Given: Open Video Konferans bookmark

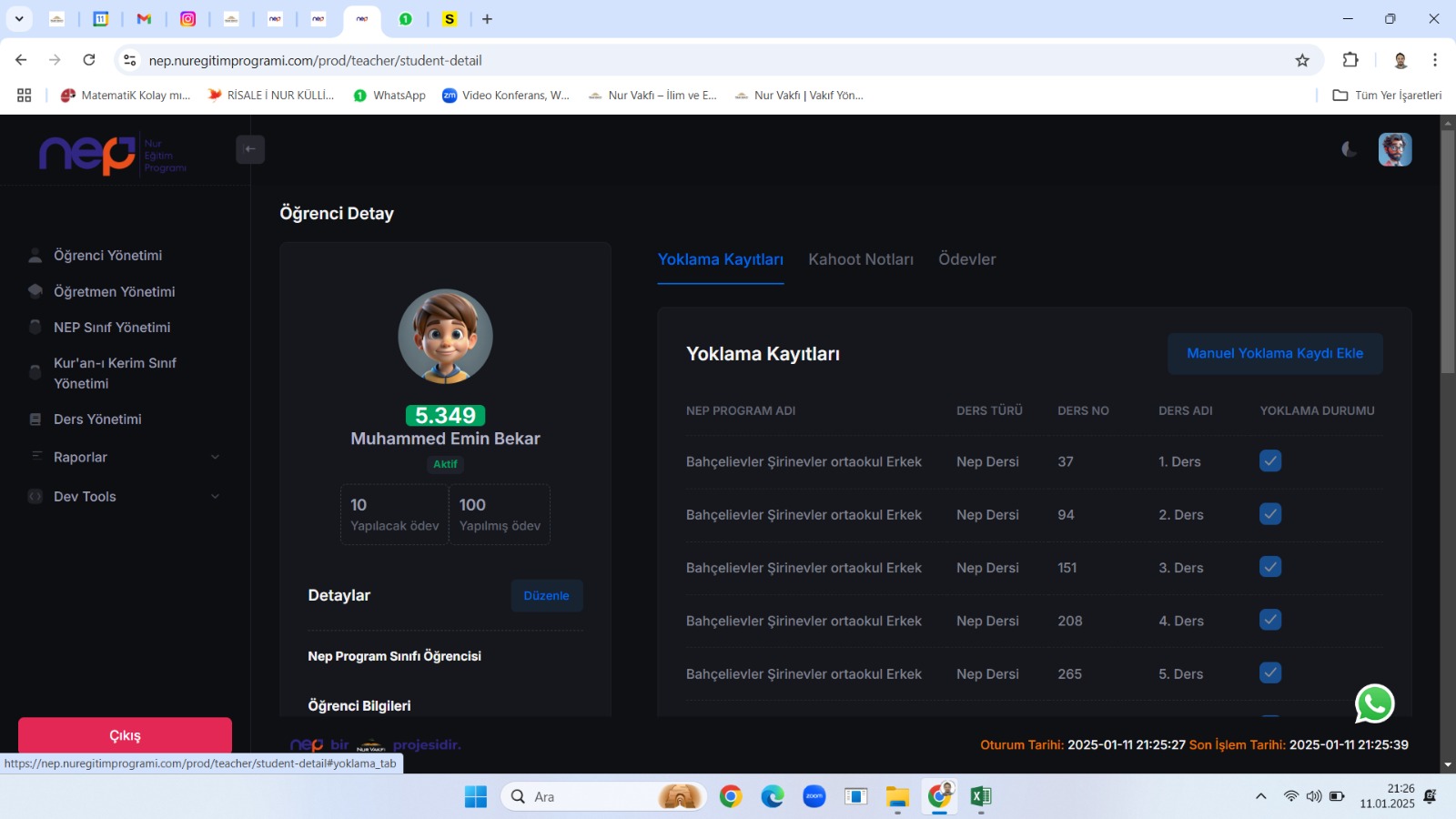Looking at the screenshot, I should pos(505,95).
